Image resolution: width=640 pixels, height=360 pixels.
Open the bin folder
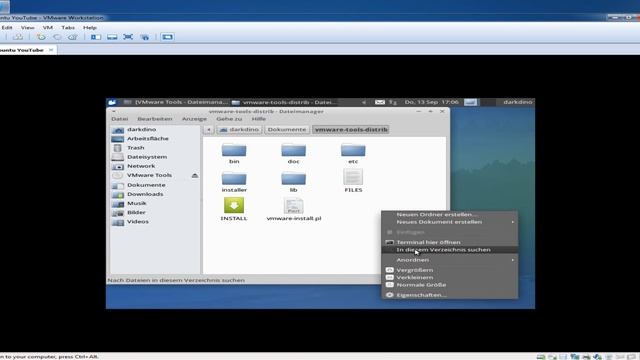pos(234,153)
